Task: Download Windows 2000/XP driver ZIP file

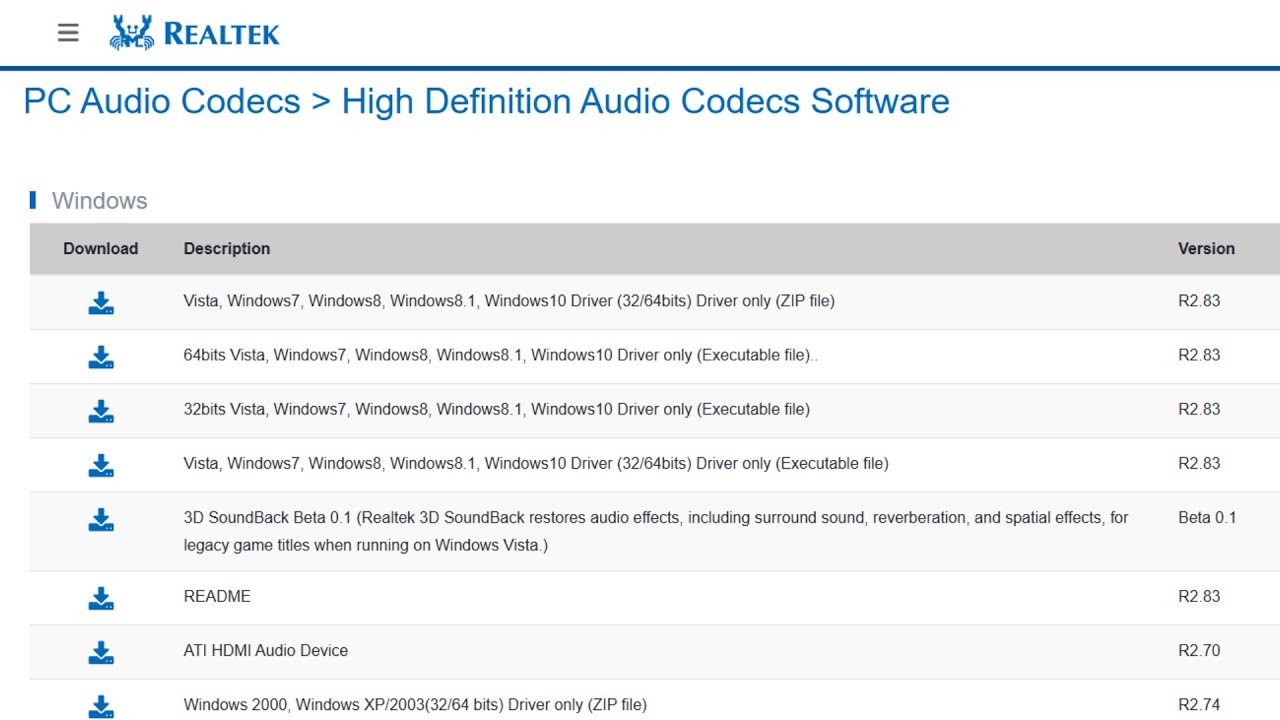Action: (x=101, y=706)
